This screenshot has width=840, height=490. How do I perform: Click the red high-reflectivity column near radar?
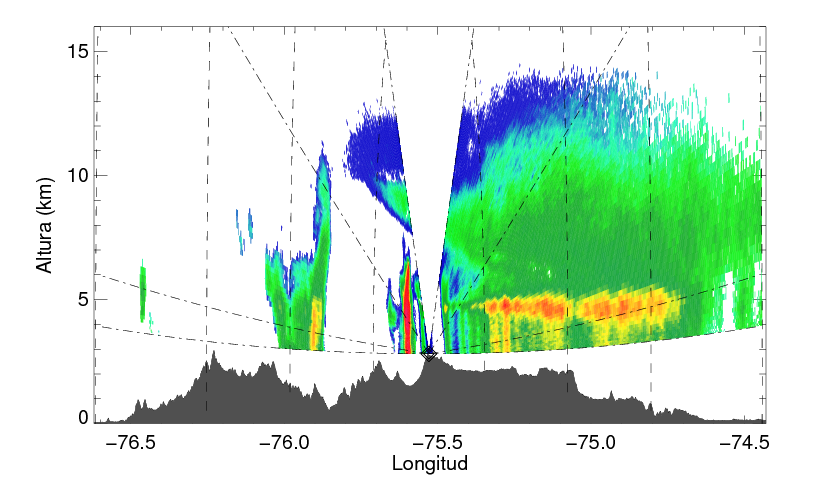(x=407, y=308)
